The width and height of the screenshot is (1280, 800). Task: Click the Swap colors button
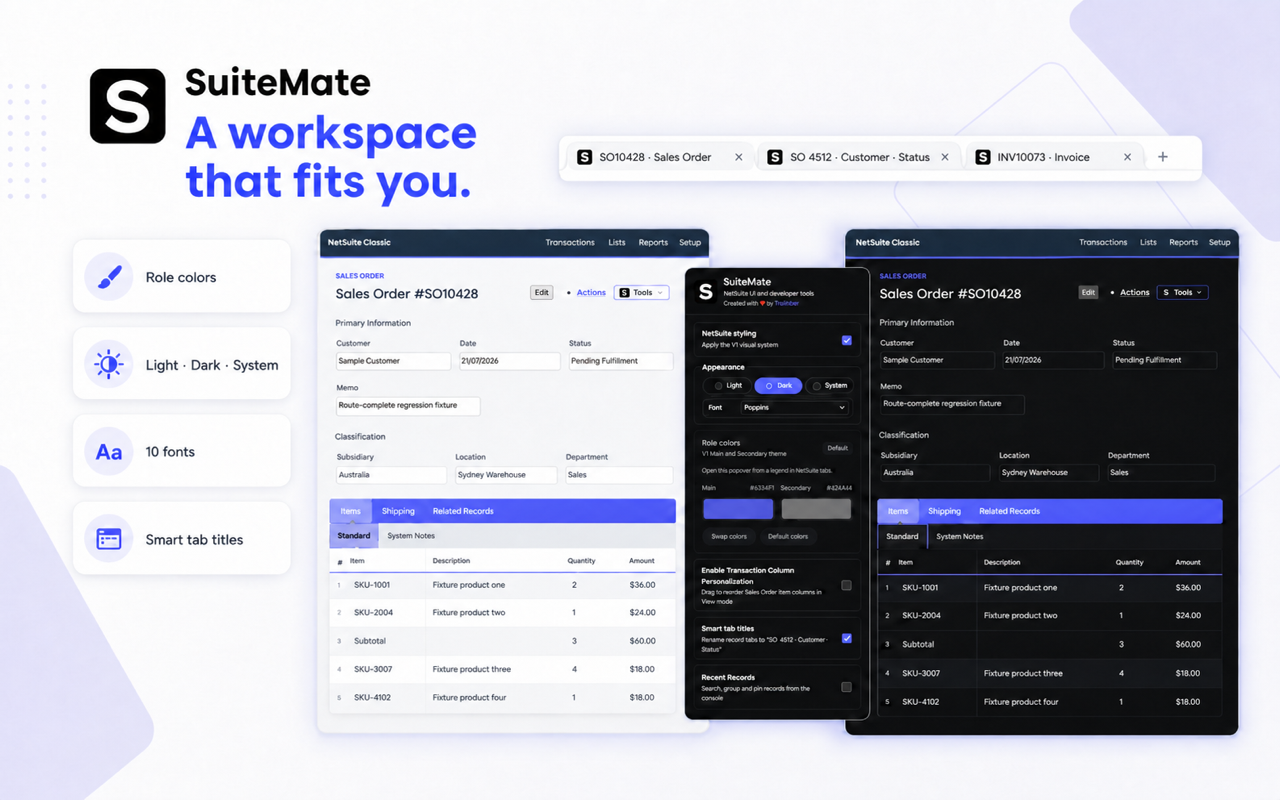[729, 536]
